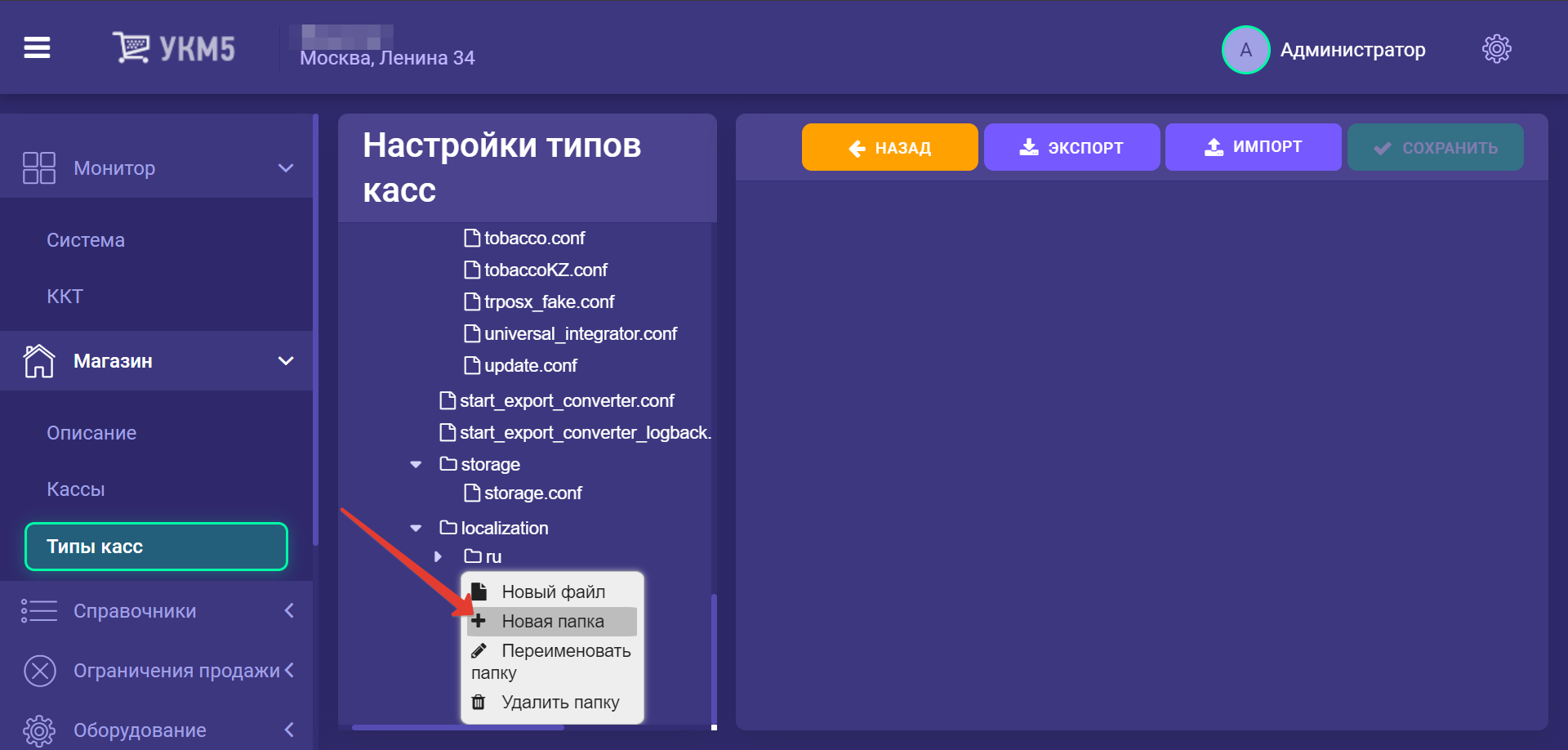This screenshot has width=1568, height=750.
Task: Click the Справочники list icon
Action: tap(39, 610)
